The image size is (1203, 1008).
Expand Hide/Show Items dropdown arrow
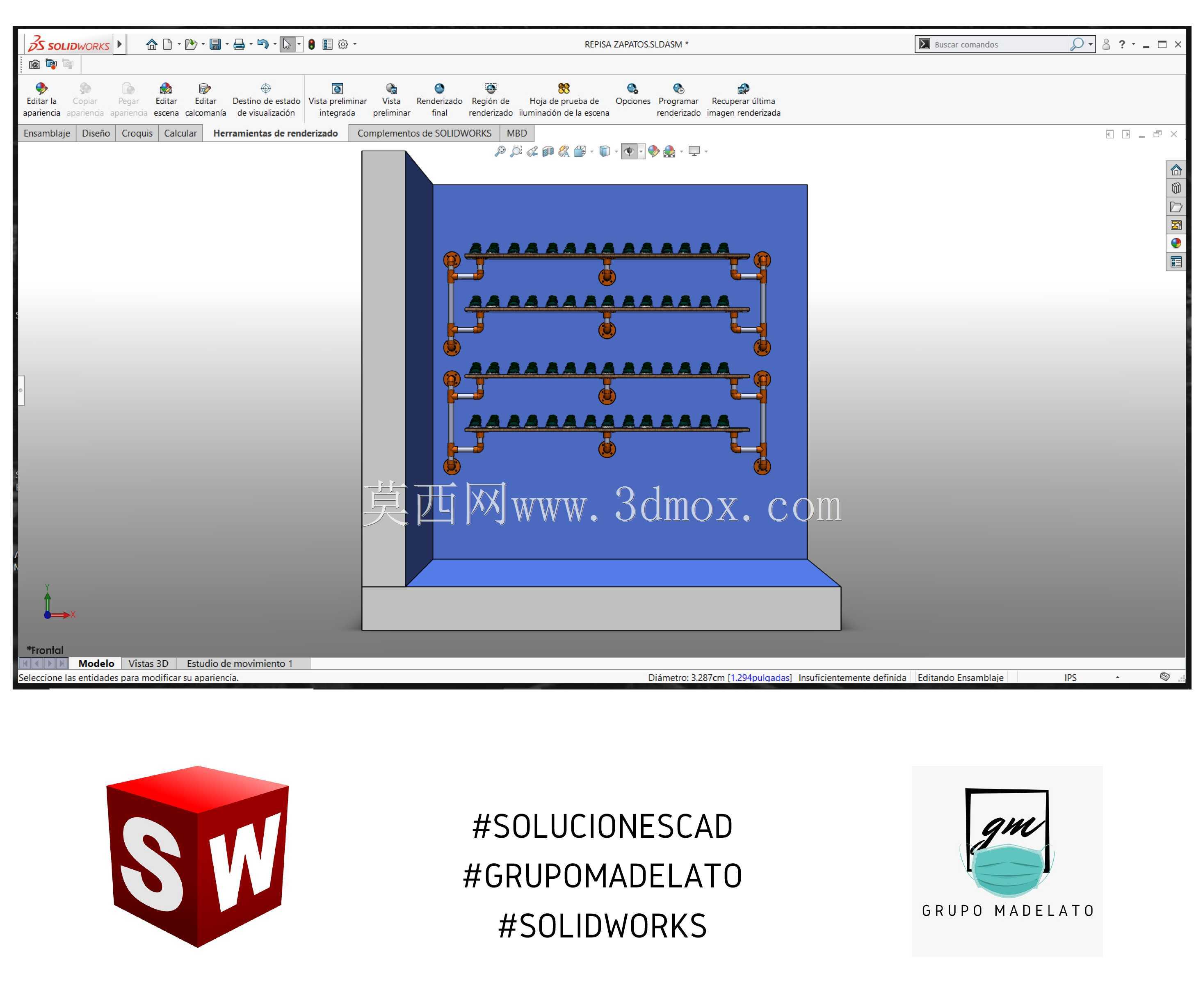(641, 152)
